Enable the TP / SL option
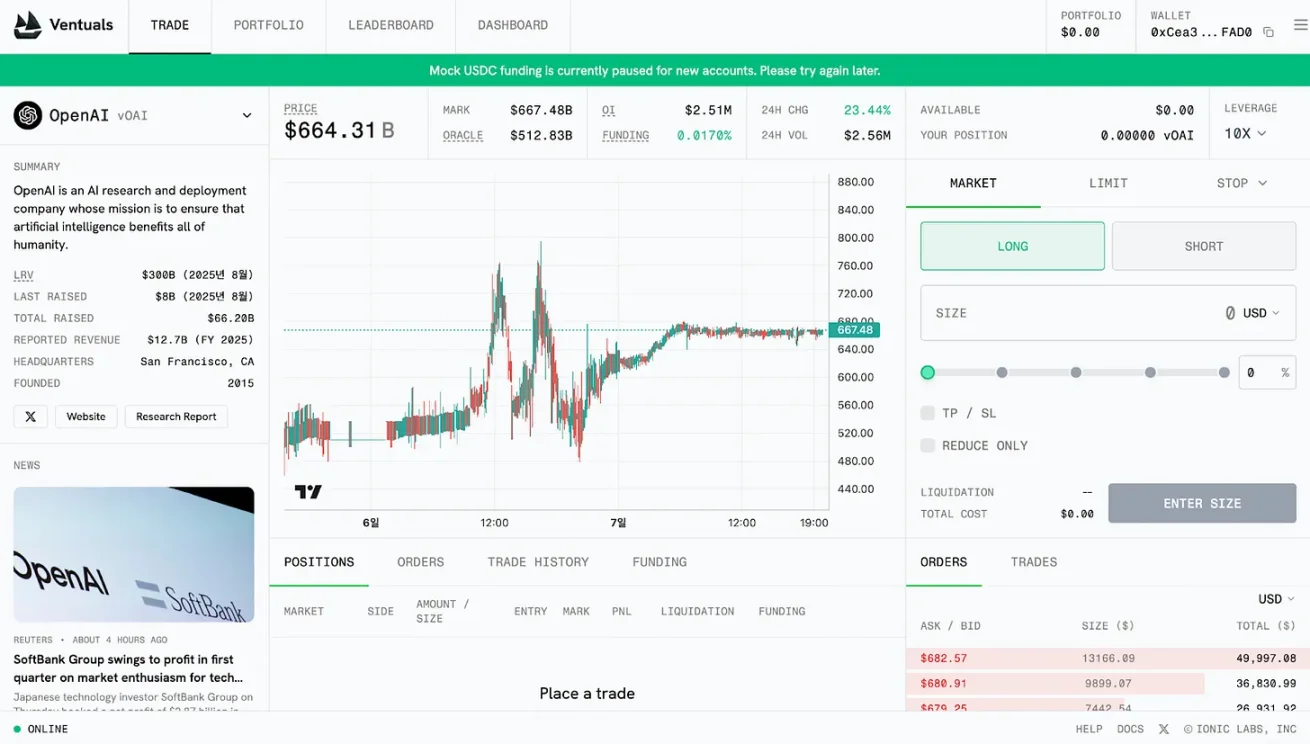Image resolution: width=1310 pixels, height=744 pixels. point(928,413)
